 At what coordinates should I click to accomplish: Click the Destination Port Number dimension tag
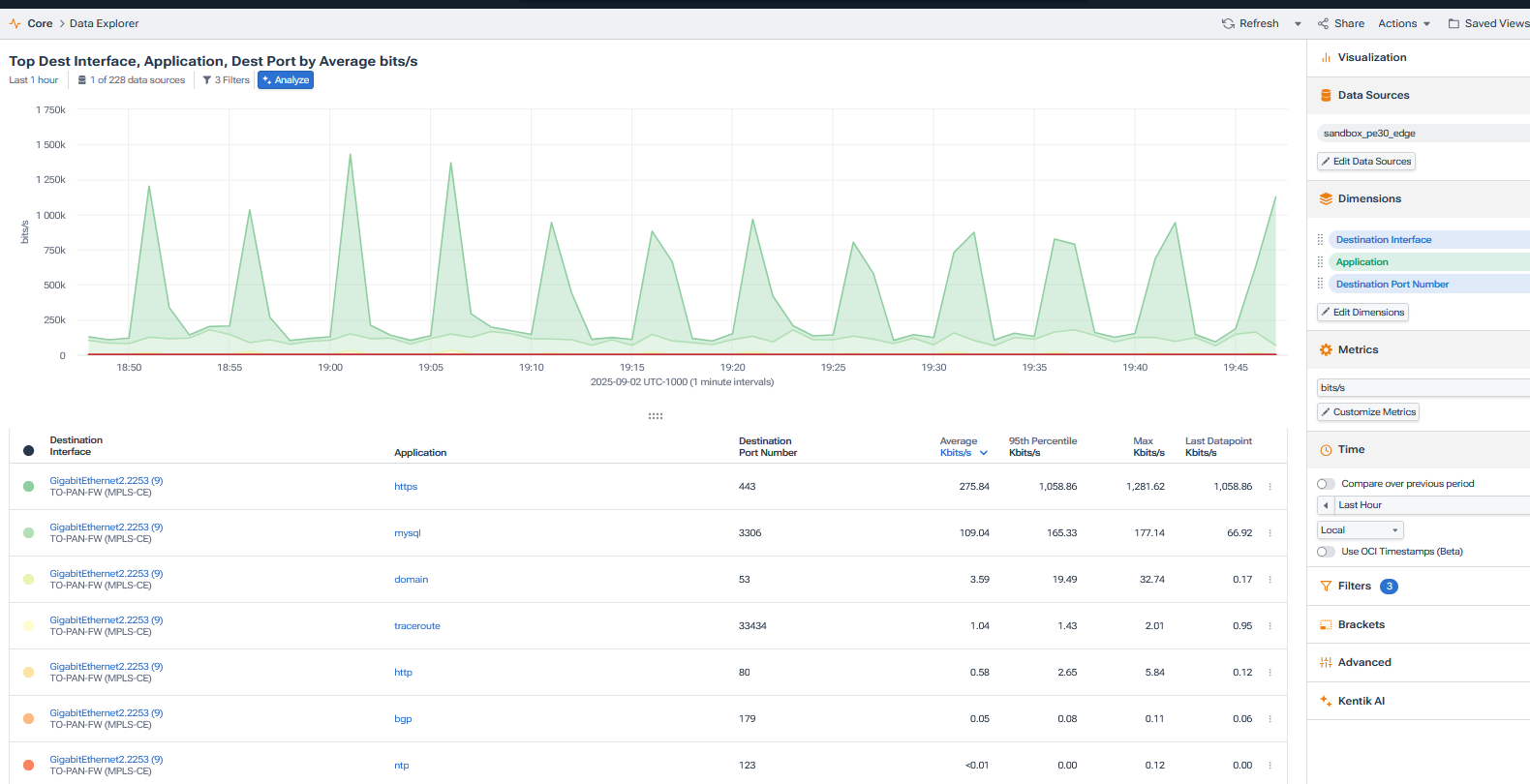[1429, 284]
